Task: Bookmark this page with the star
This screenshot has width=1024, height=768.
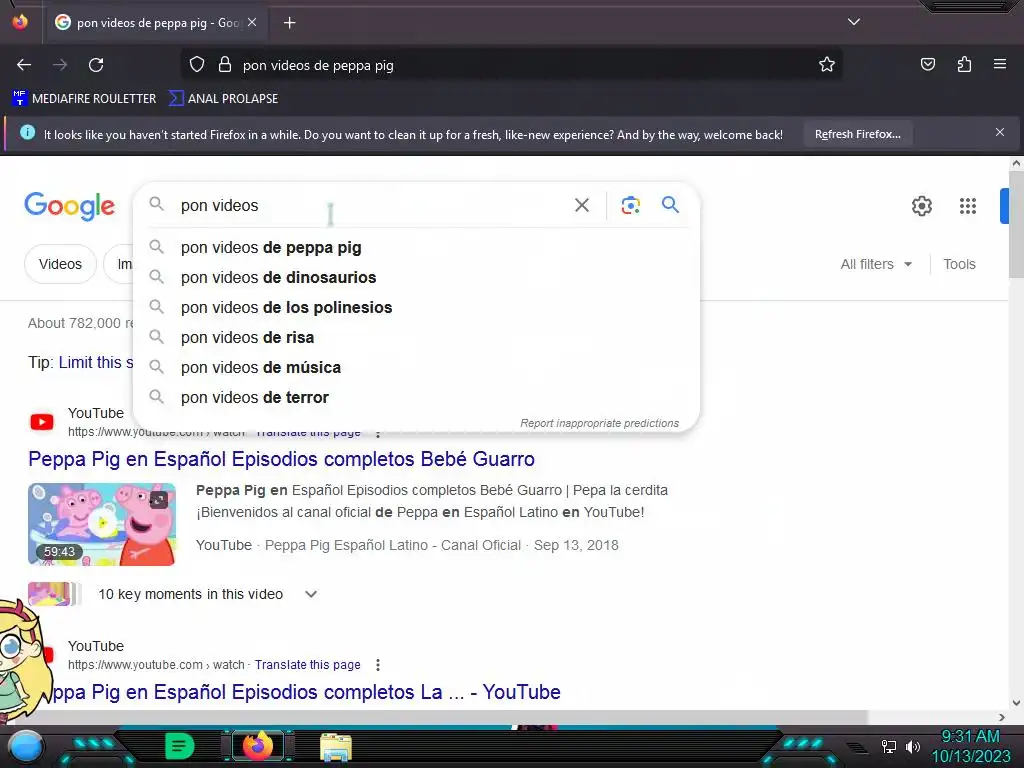Action: (827, 65)
